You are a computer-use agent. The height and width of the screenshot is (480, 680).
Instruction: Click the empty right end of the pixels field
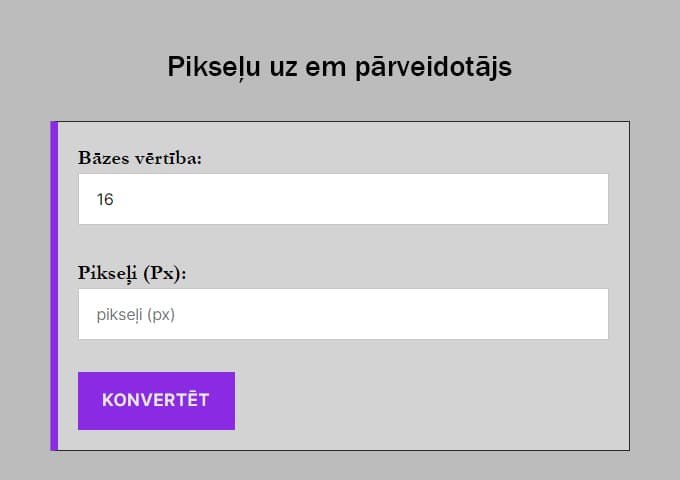click(570, 314)
